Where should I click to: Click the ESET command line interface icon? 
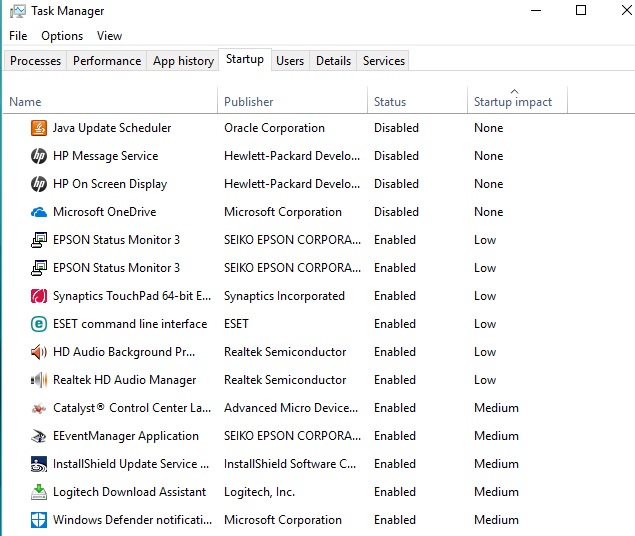pyautogui.click(x=39, y=324)
